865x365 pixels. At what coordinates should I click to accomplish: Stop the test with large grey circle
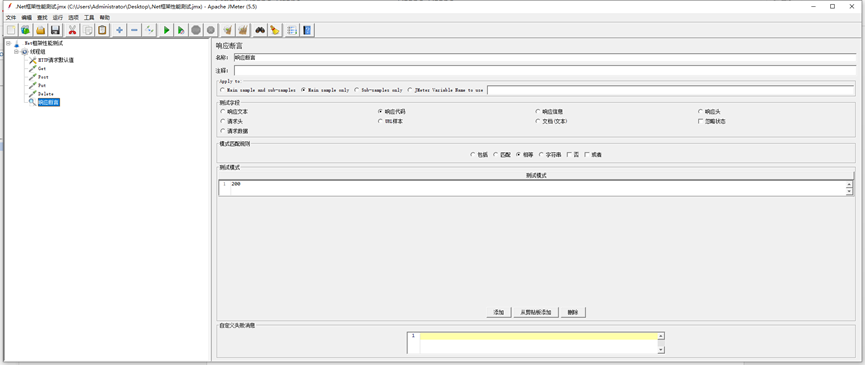coord(196,30)
